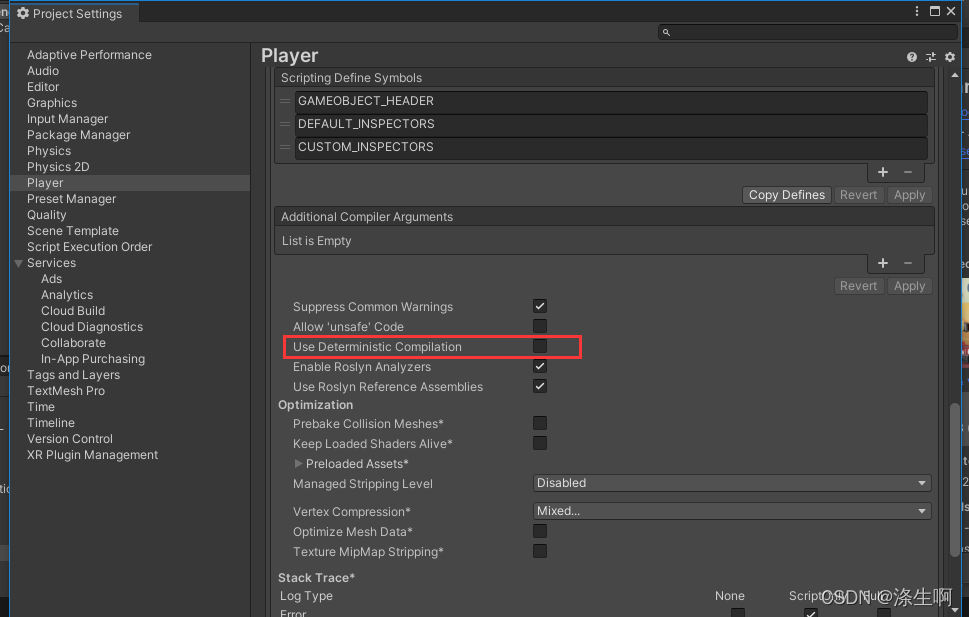Grab the drag handle of CUSTOM_INSPECTORS

tap(285, 147)
